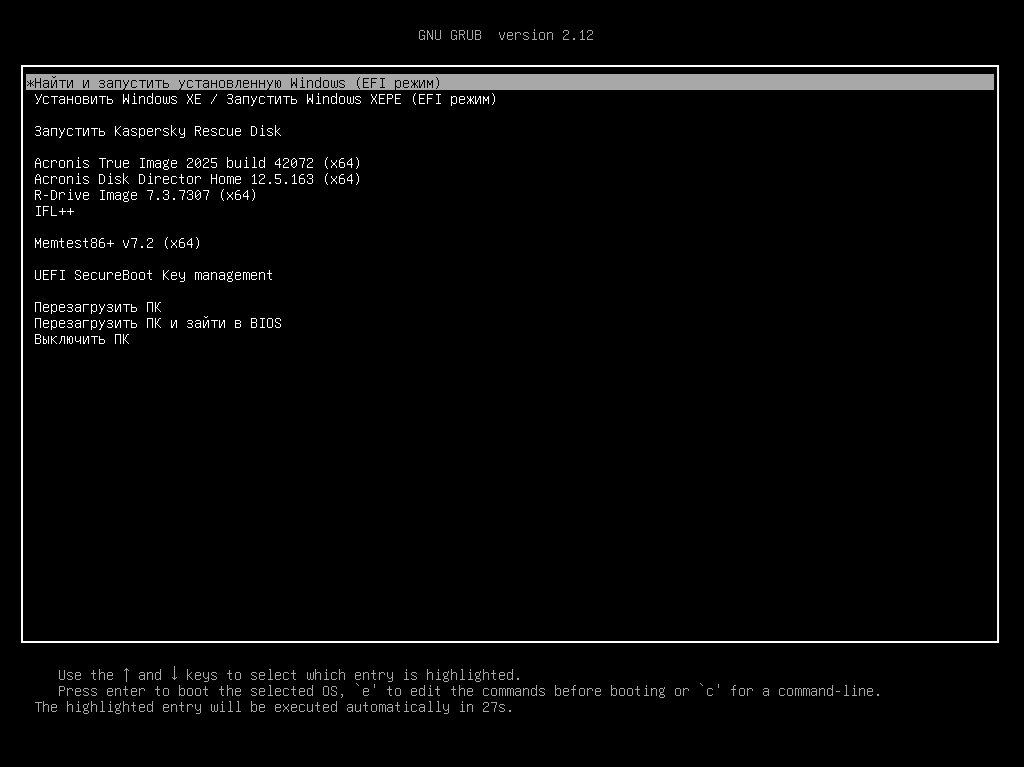
Task: Click the up arrow symbol in help text
Action: pyautogui.click(x=126, y=675)
